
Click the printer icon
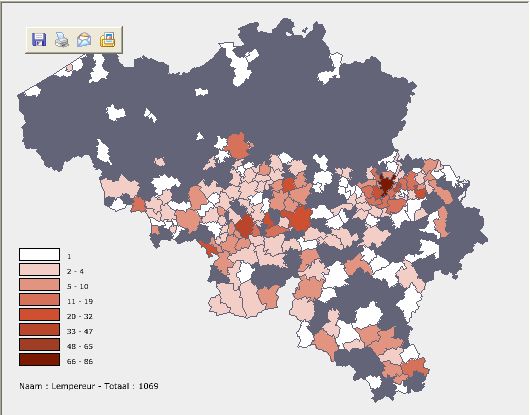point(62,40)
